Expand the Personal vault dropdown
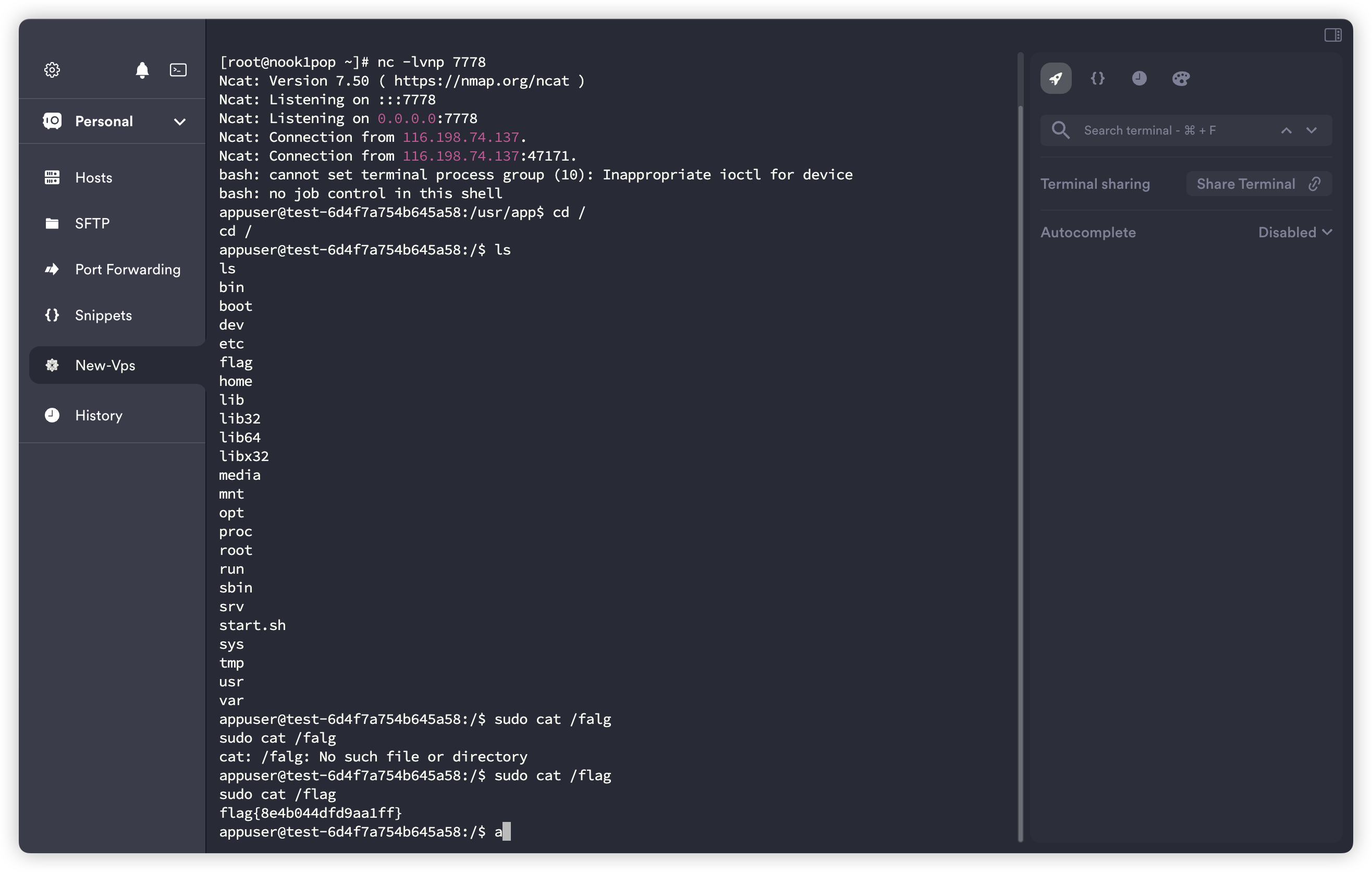 click(179, 122)
